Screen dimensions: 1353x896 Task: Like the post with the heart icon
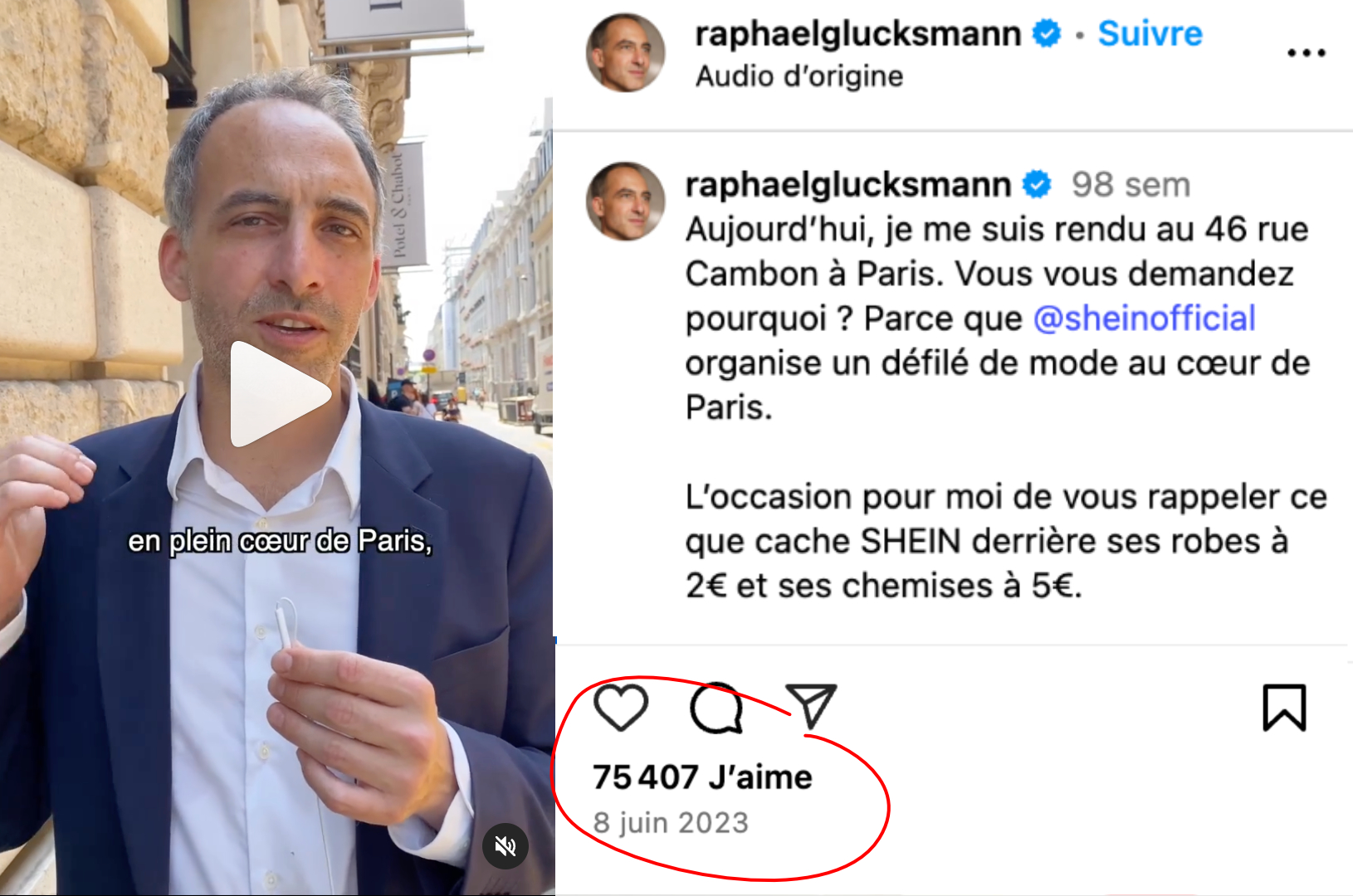621,708
